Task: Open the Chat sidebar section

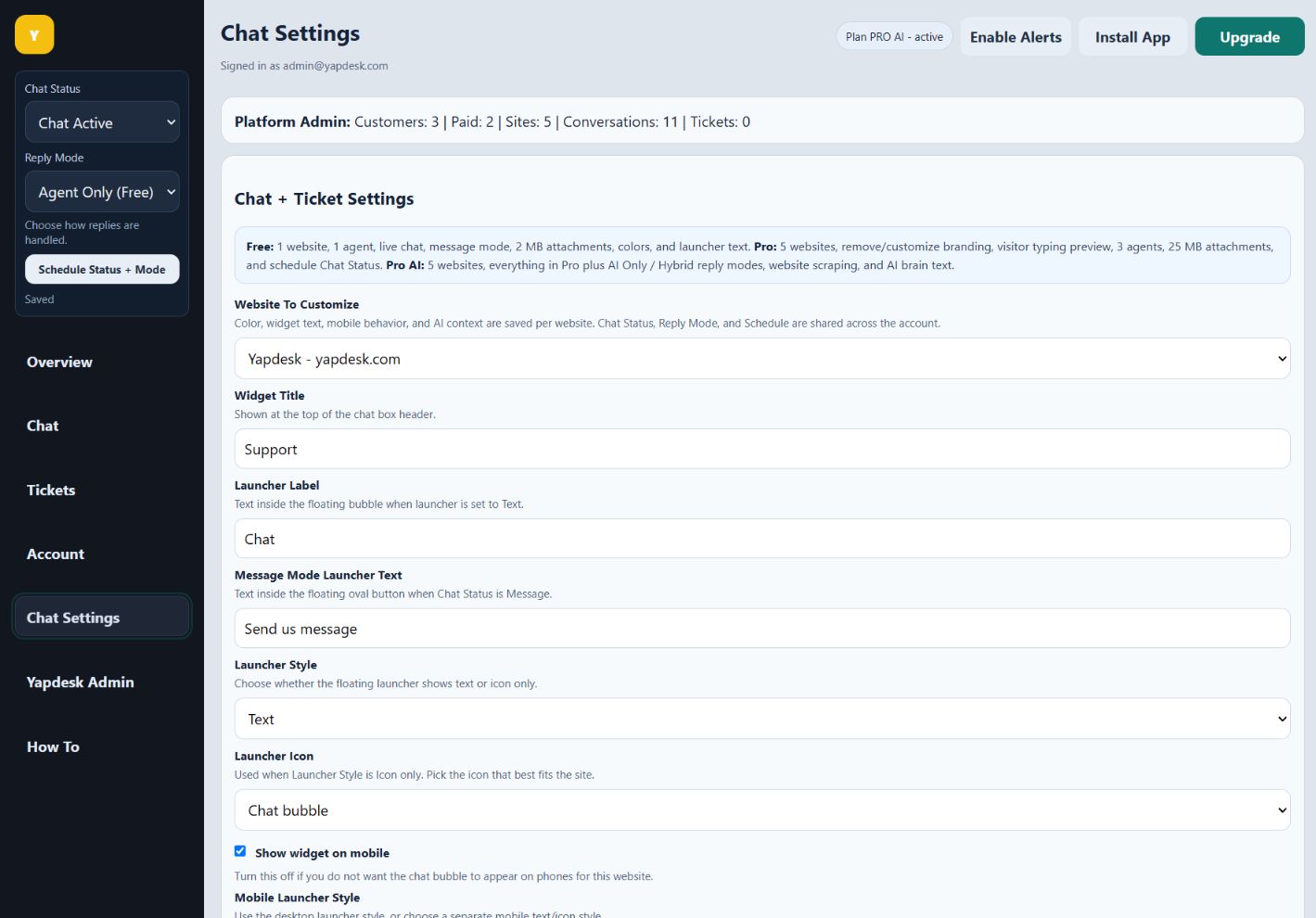Action: click(x=43, y=427)
